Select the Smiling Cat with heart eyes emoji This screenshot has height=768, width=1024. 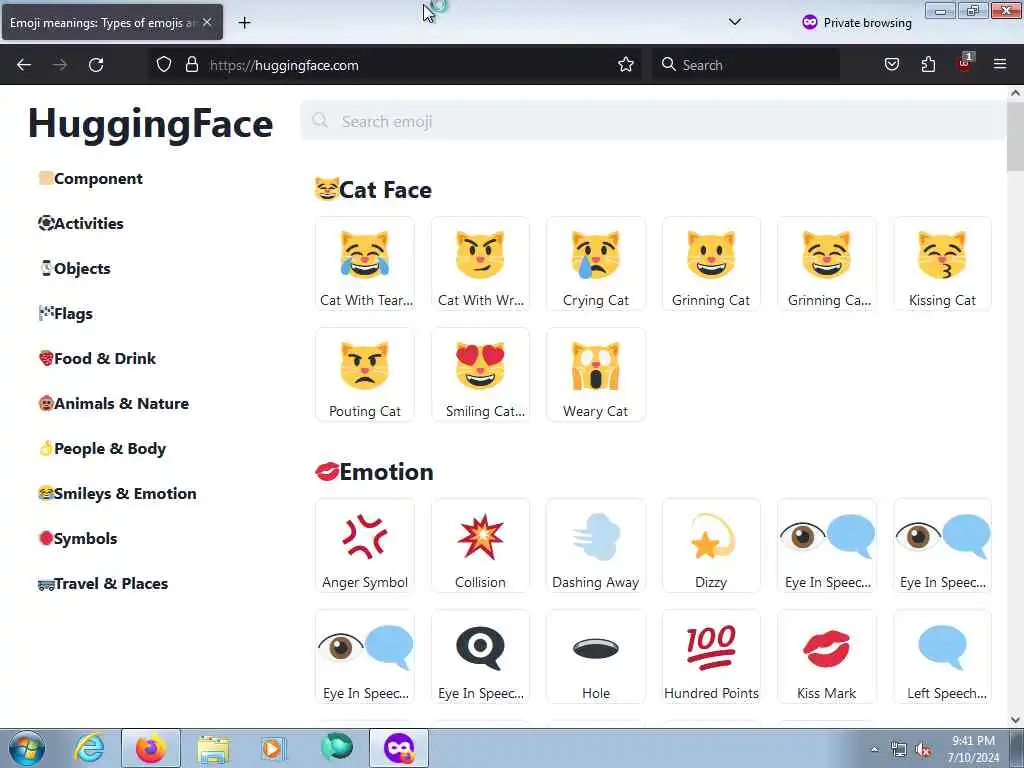click(481, 375)
